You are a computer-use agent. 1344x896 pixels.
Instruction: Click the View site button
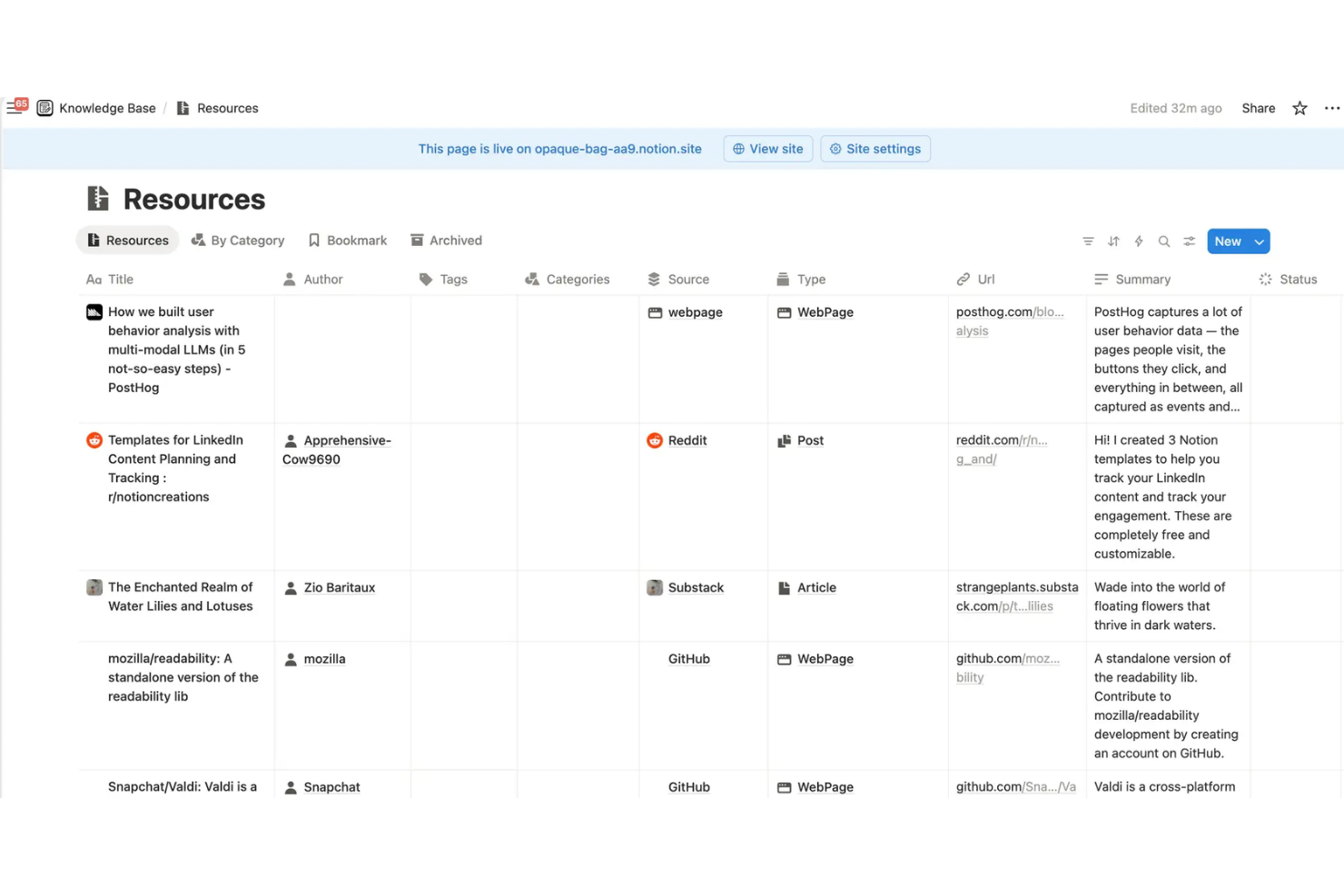(x=767, y=149)
